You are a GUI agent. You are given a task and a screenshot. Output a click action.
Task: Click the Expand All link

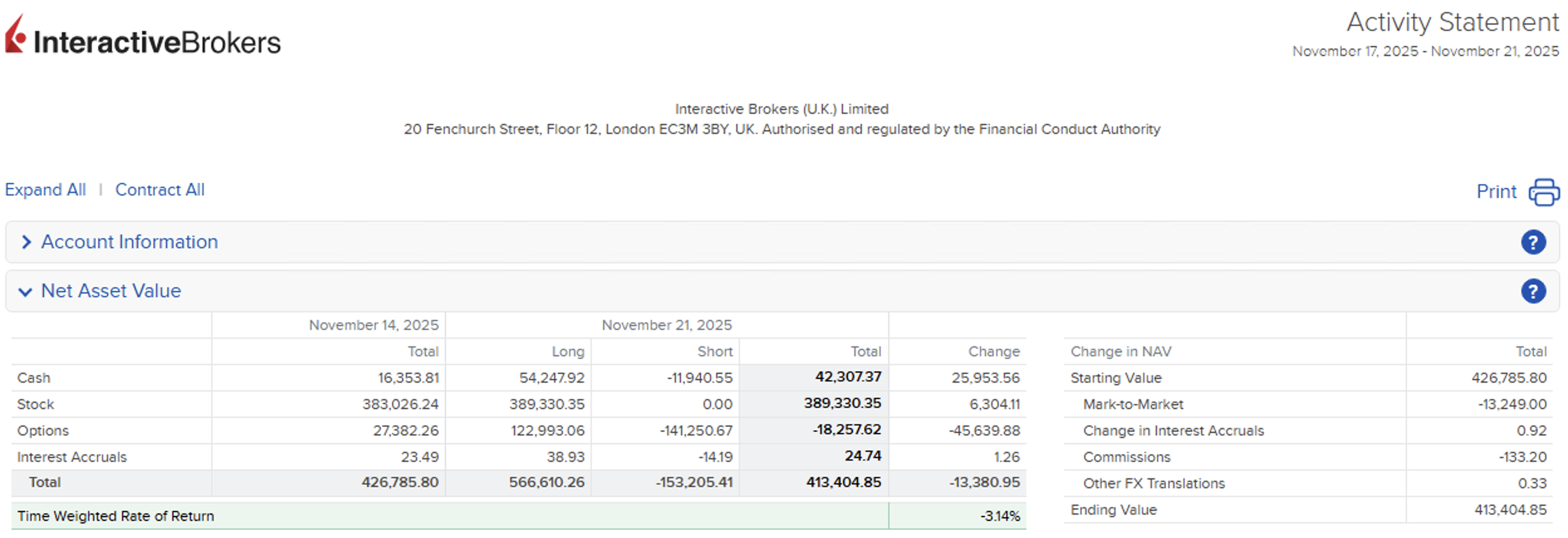click(x=45, y=190)
